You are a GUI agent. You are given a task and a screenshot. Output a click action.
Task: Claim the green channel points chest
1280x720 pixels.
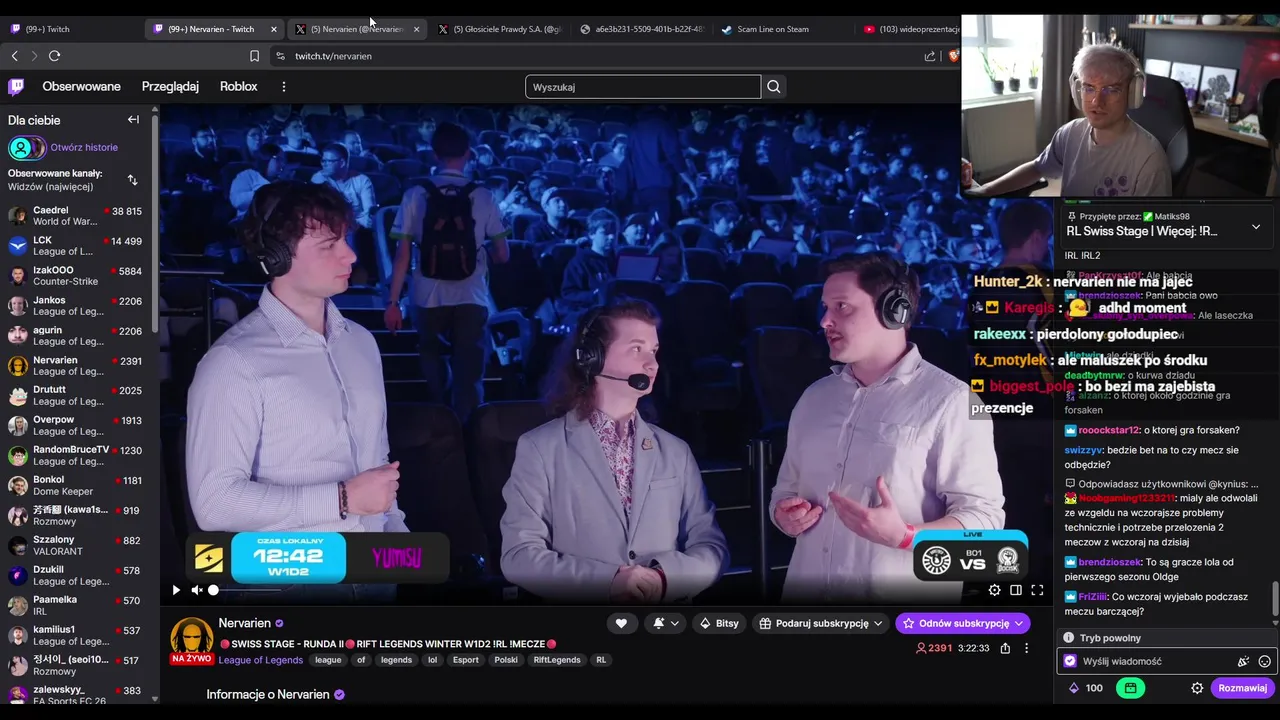click(1130, 688)
